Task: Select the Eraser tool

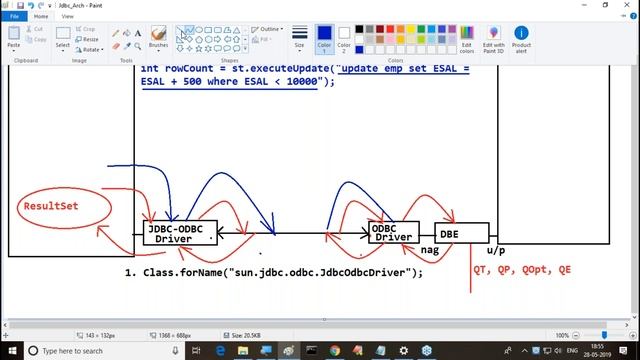Action: (x=116, y=47)
